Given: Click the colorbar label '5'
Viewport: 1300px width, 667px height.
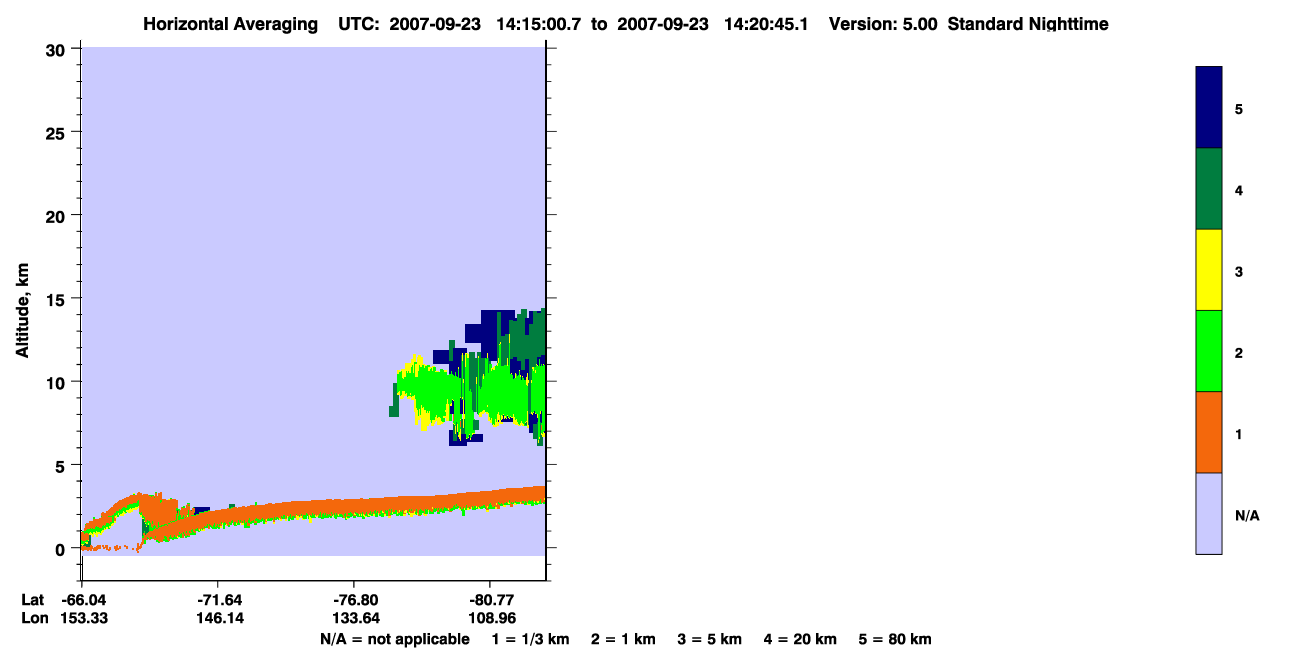Looking at the screenshot, I should (1239, 108).
